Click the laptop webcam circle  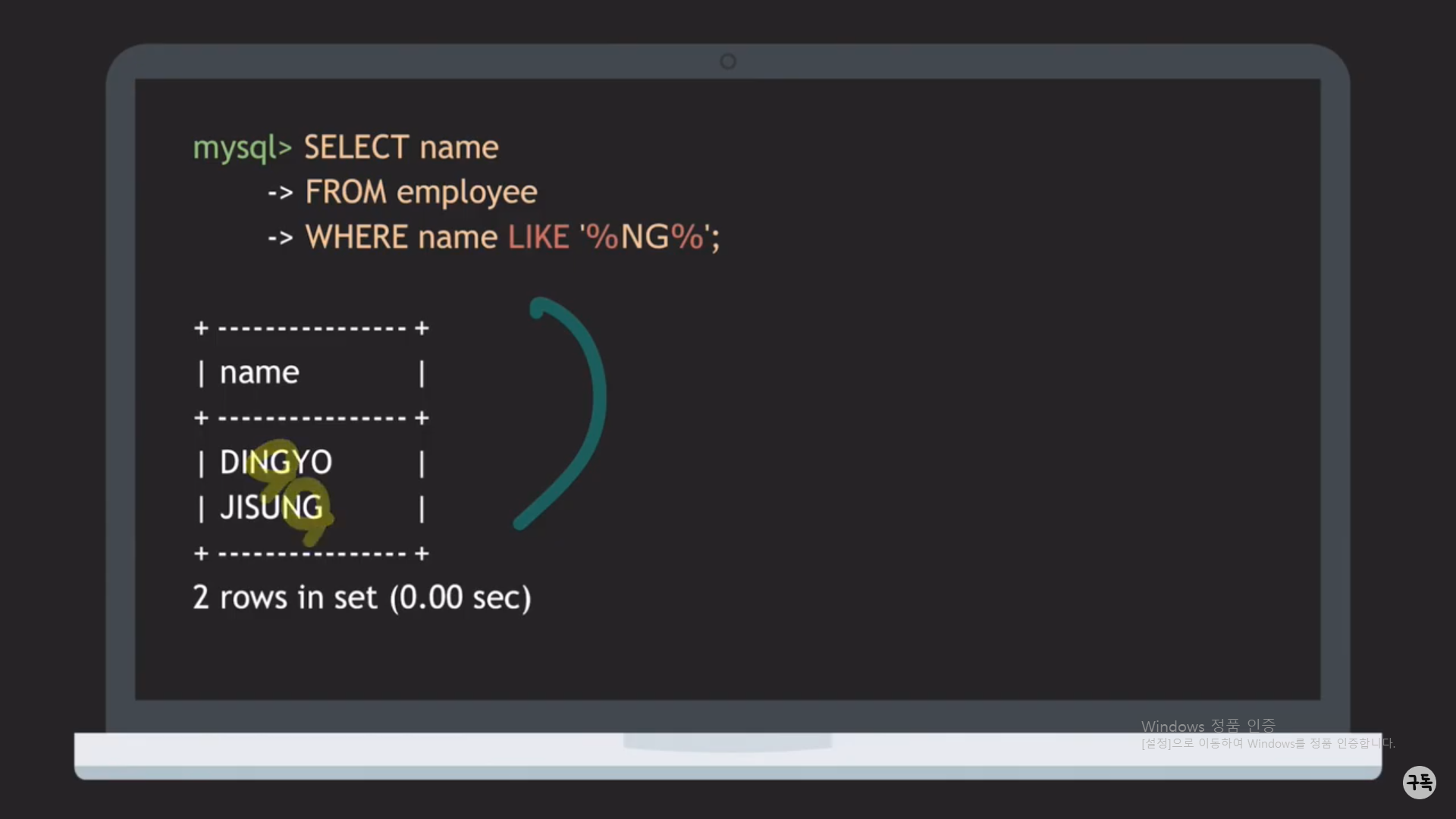[x=728, y=61]
